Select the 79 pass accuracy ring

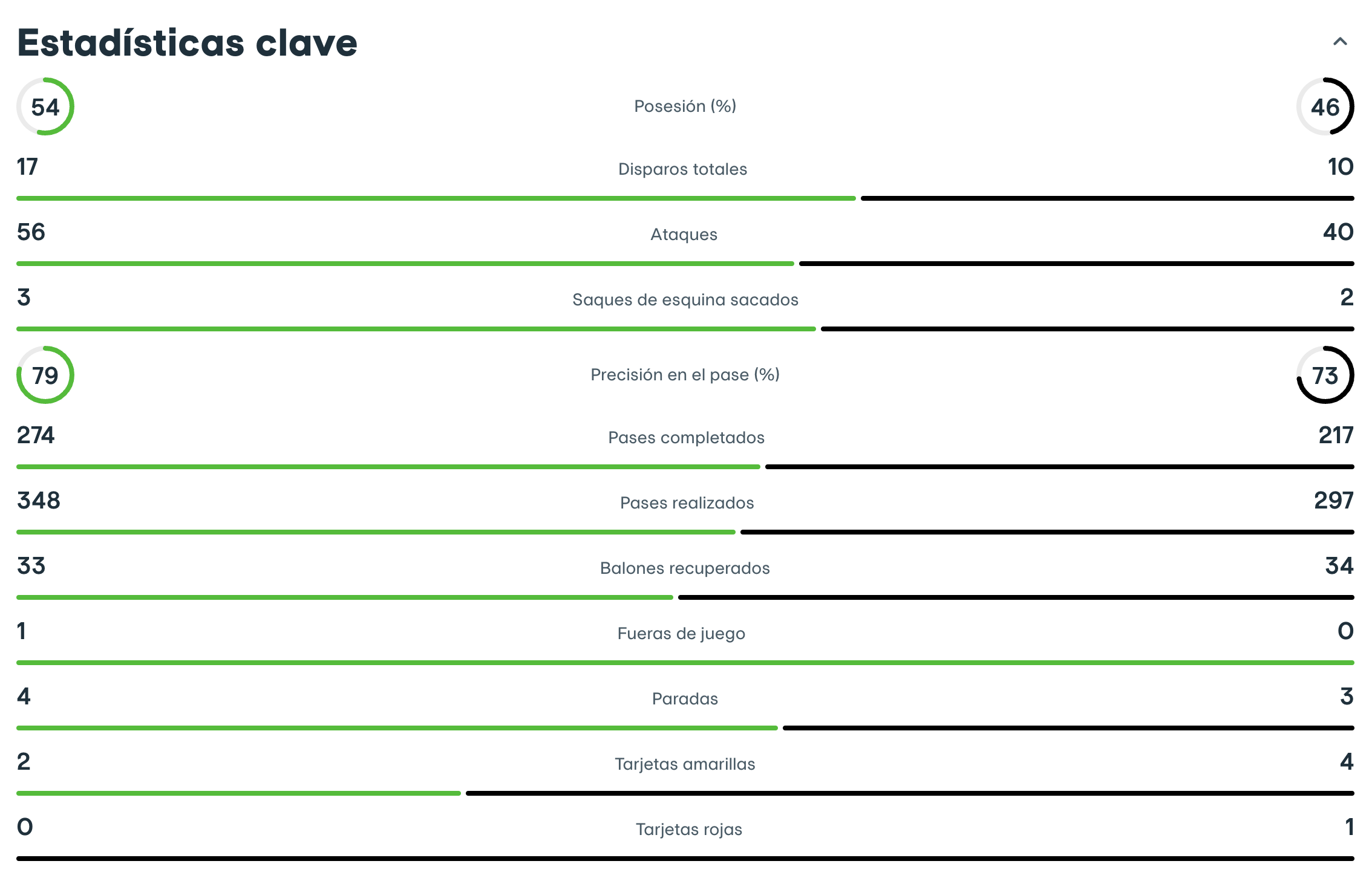(x=45, y=375)
